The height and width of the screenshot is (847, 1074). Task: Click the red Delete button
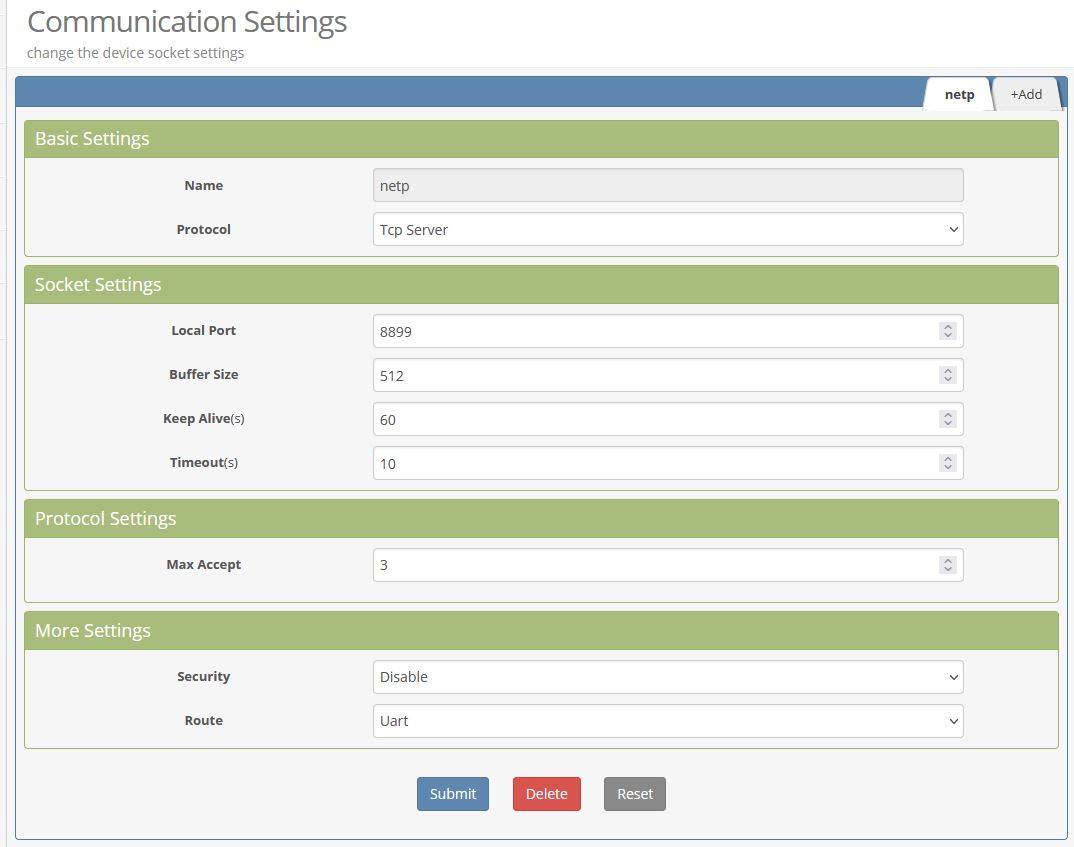(x=546, y=794)
